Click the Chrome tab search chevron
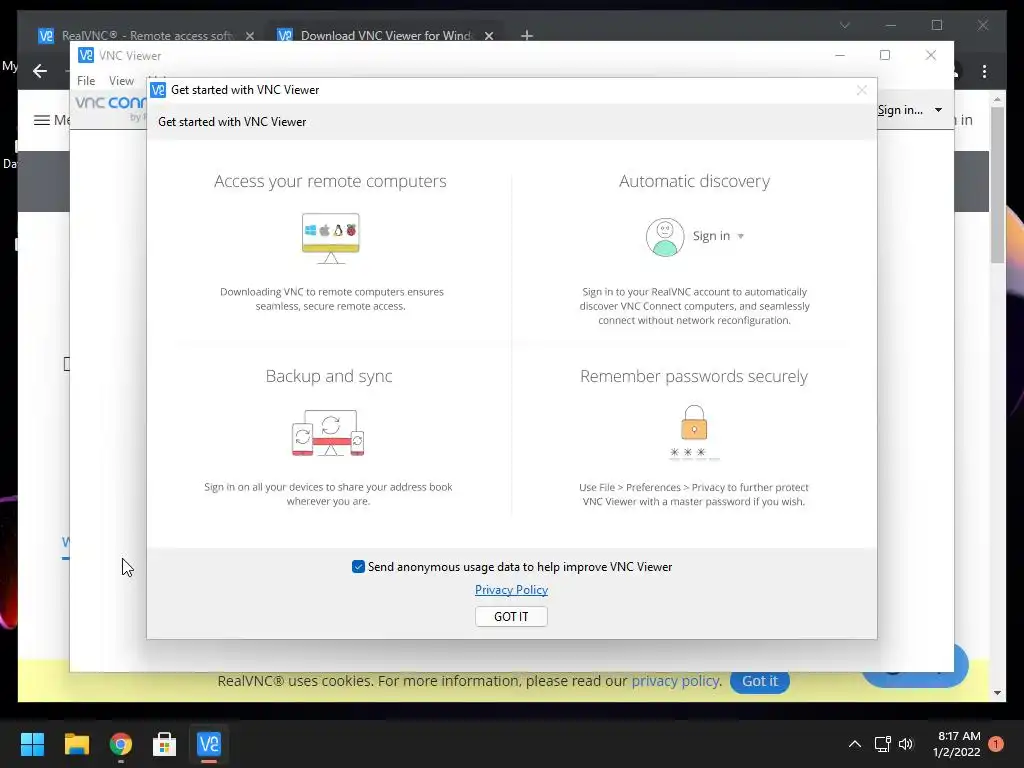The width and height of the screenshot is (1024, 768). (x=844, y=25)
